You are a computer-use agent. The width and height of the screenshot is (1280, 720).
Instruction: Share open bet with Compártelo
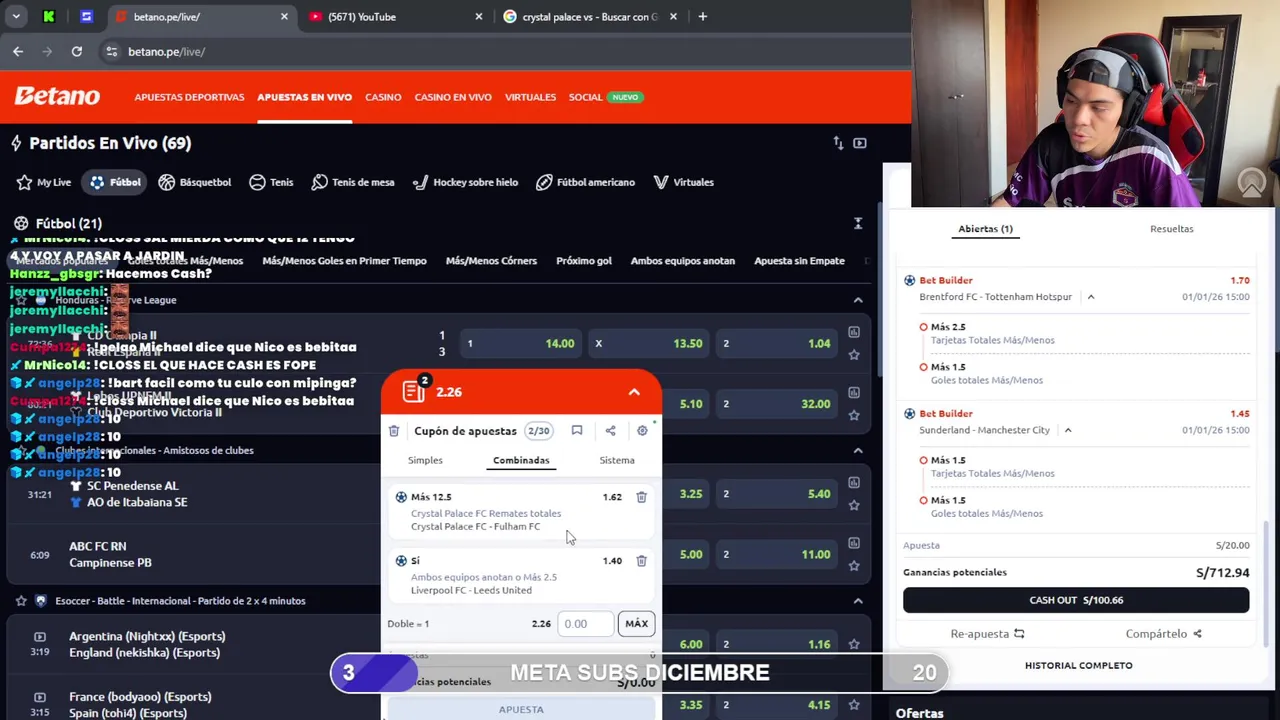(x=1163, y=633)
